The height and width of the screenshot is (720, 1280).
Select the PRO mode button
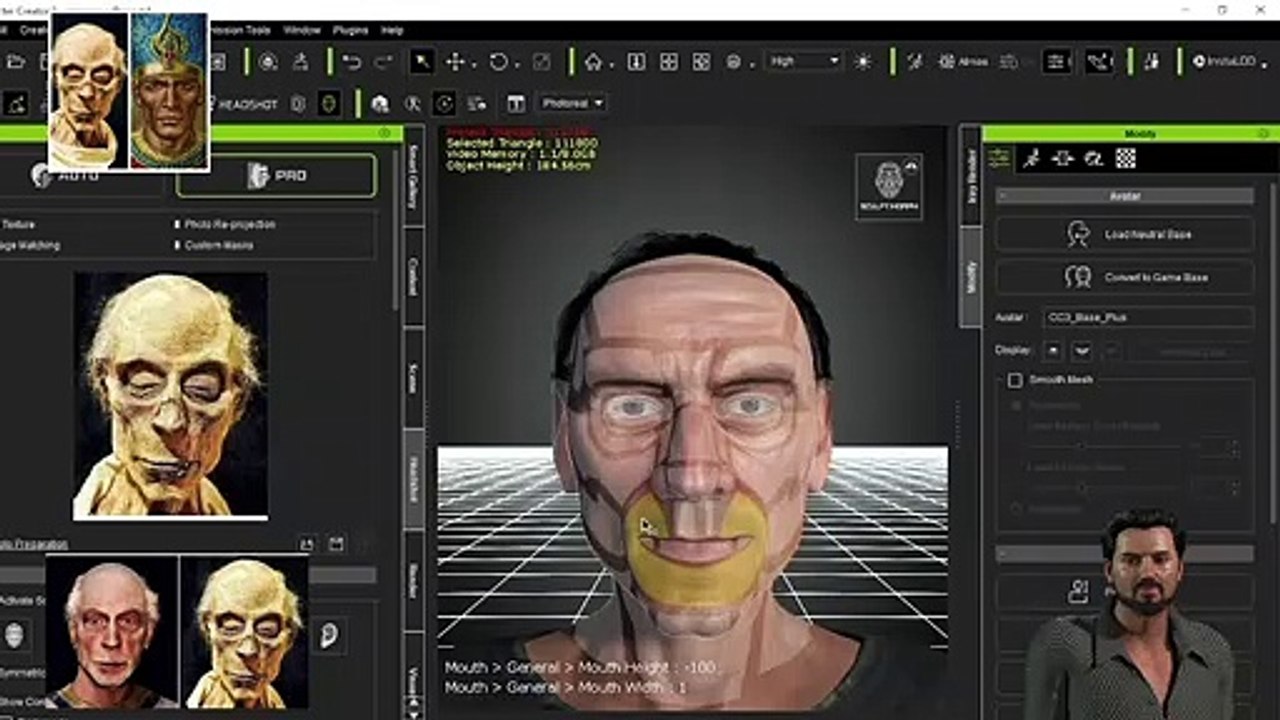pyautogui.click(x=277, y=175)
